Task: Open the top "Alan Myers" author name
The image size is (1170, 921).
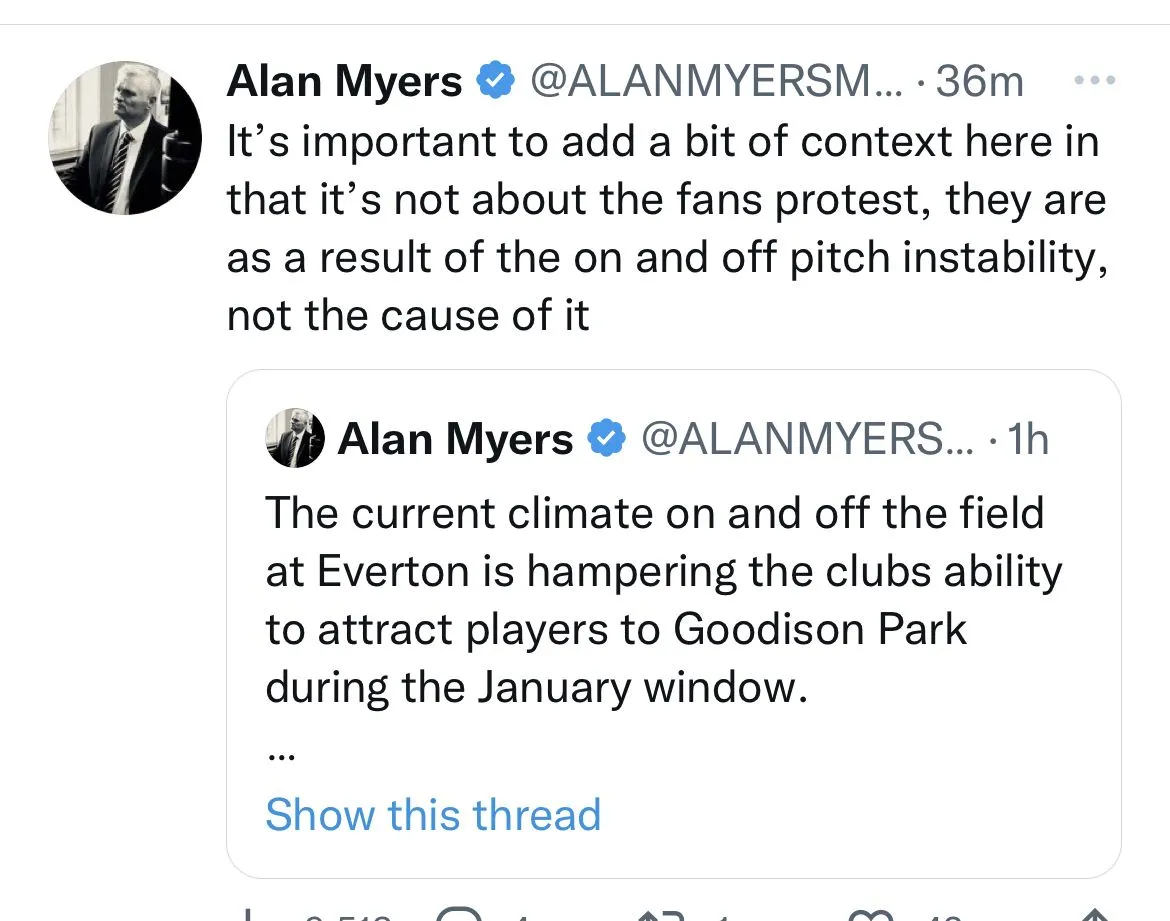Action: 344,80
